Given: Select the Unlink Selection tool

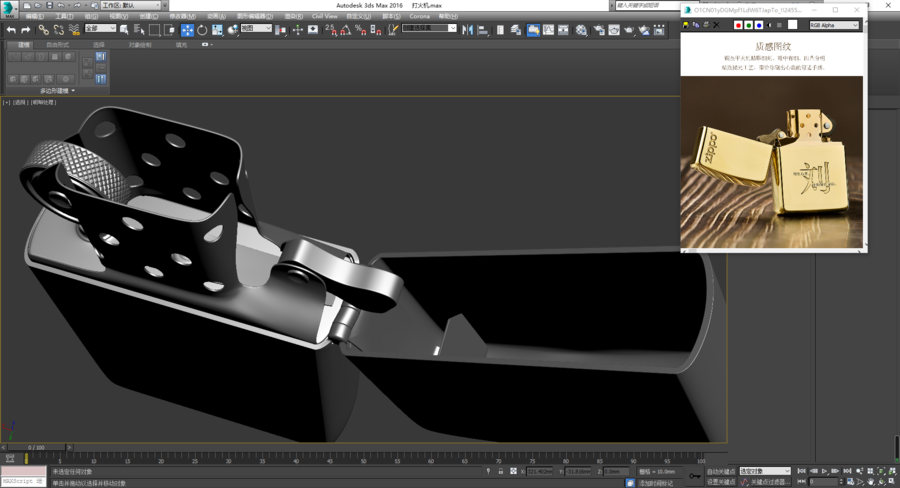Looking at the screenshot, I should [x=59, y=30].
